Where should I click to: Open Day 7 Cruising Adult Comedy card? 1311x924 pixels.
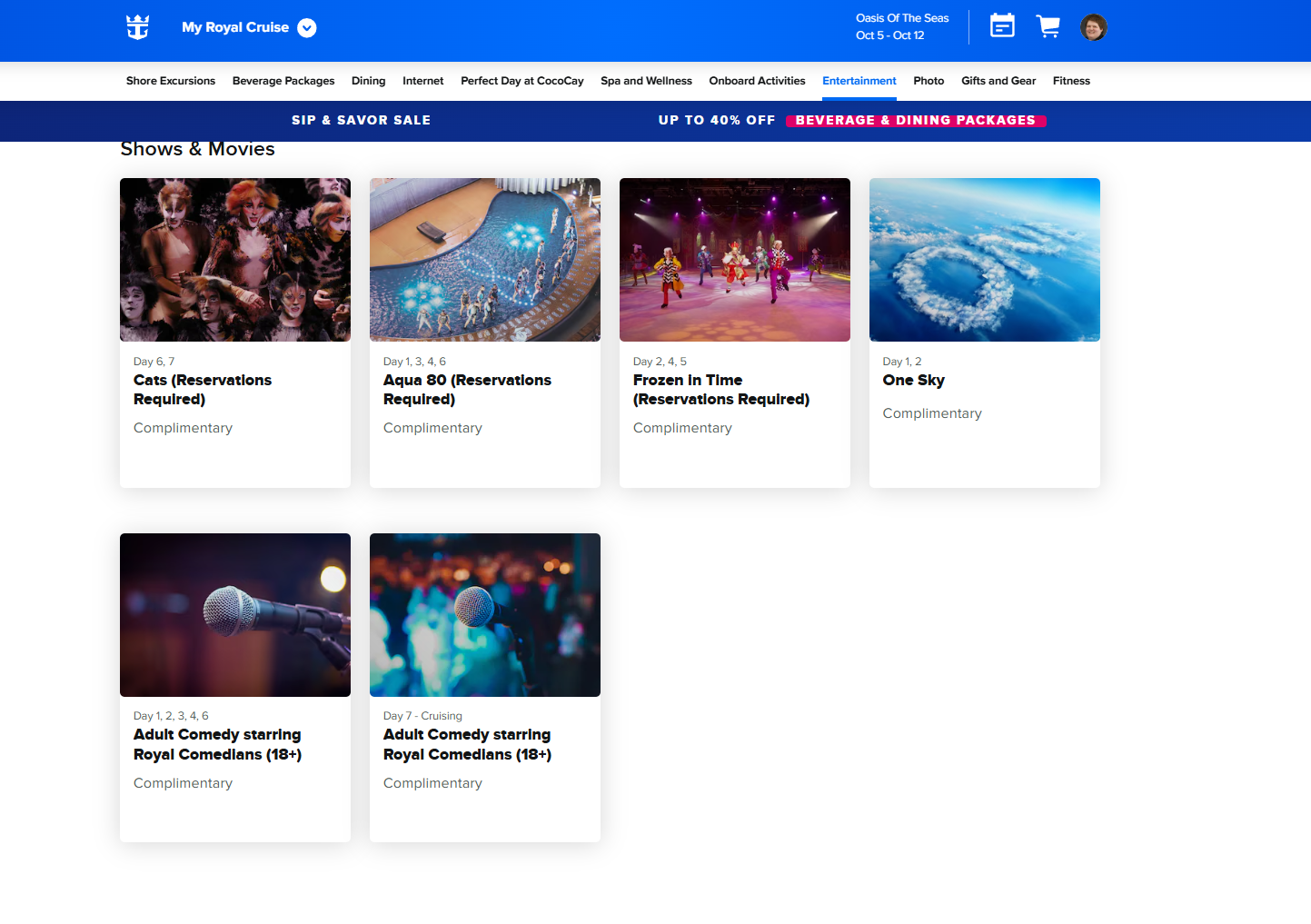pyautogui.click(x=485, y=686)
